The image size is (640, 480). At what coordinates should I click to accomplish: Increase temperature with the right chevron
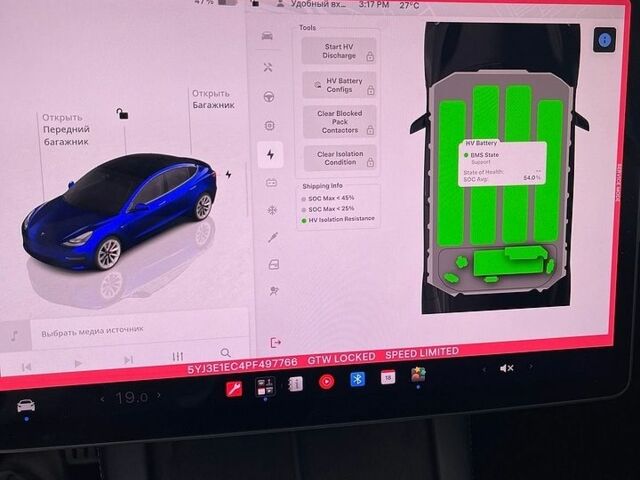159,395
